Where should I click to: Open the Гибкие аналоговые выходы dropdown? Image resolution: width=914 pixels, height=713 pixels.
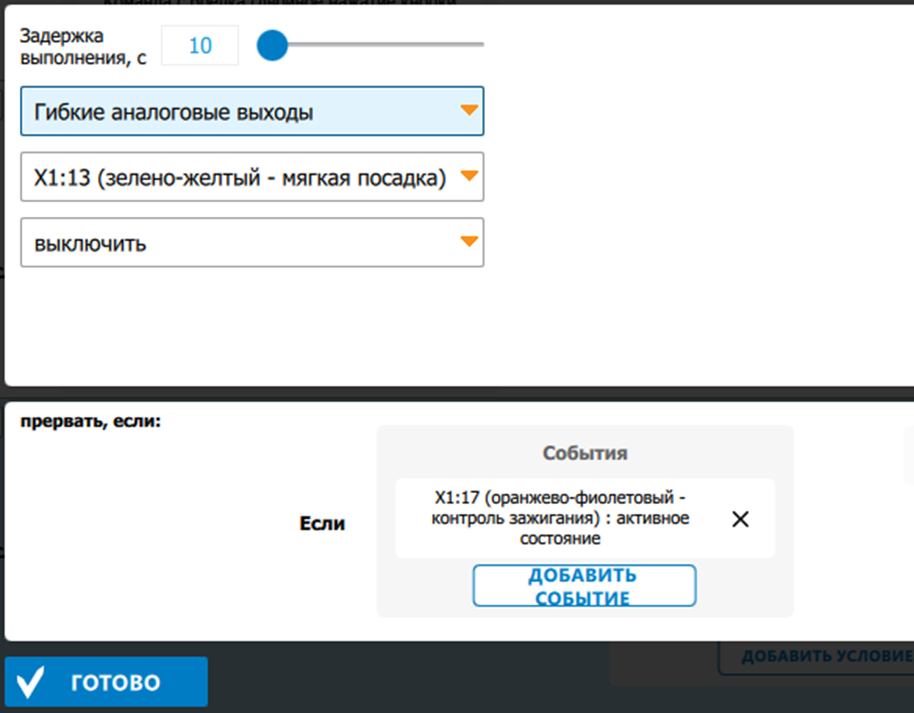pyautogui.click(x=252, y=111)
